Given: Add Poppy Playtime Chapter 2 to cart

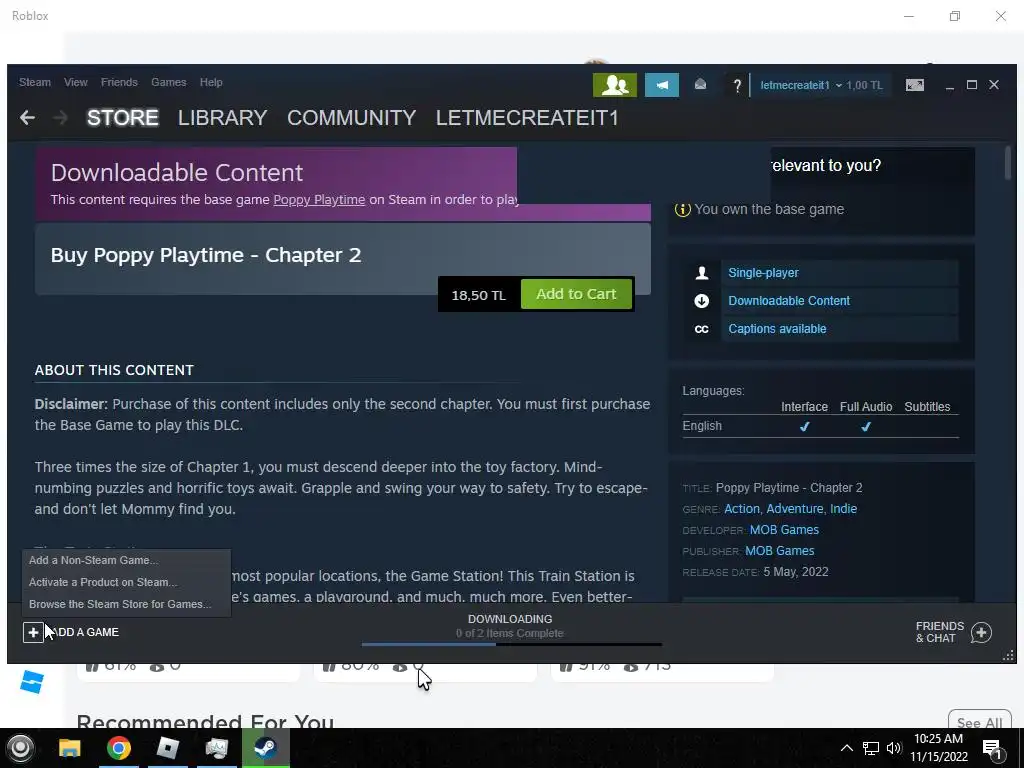Looking at the screenshot, I should coord(576,295).
